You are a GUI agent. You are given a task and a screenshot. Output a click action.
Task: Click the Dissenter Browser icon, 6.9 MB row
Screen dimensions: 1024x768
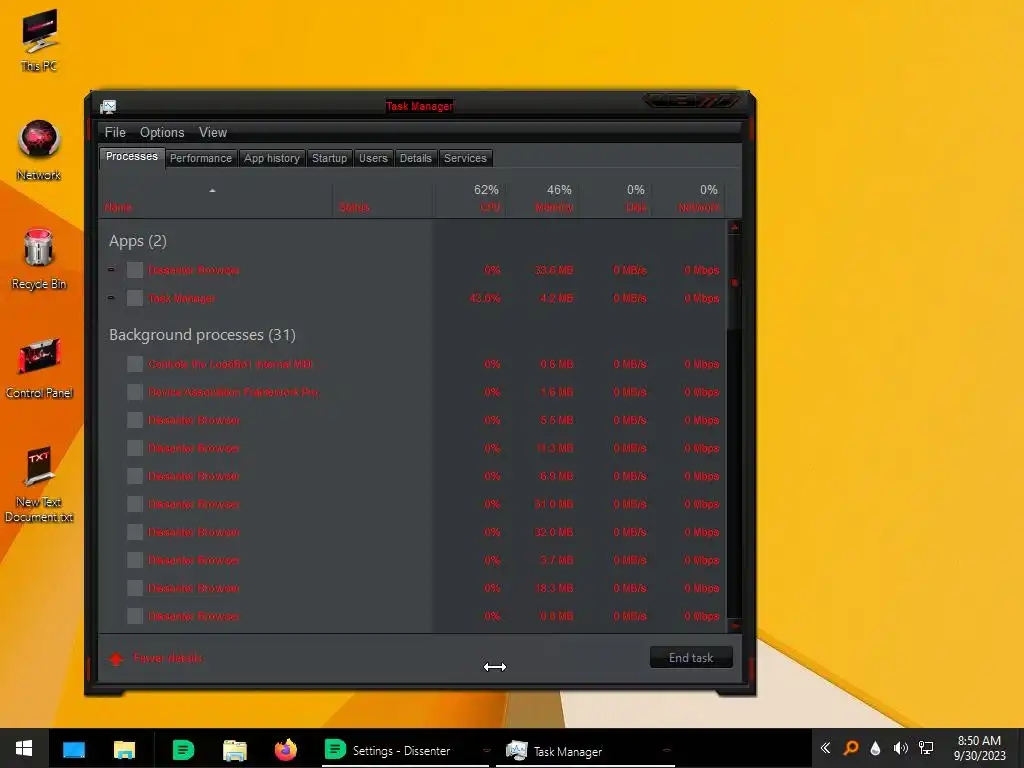[x=135, y=476]
